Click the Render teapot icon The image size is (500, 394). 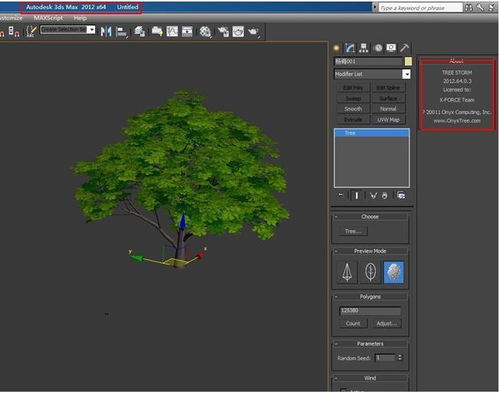coord(254,32)
